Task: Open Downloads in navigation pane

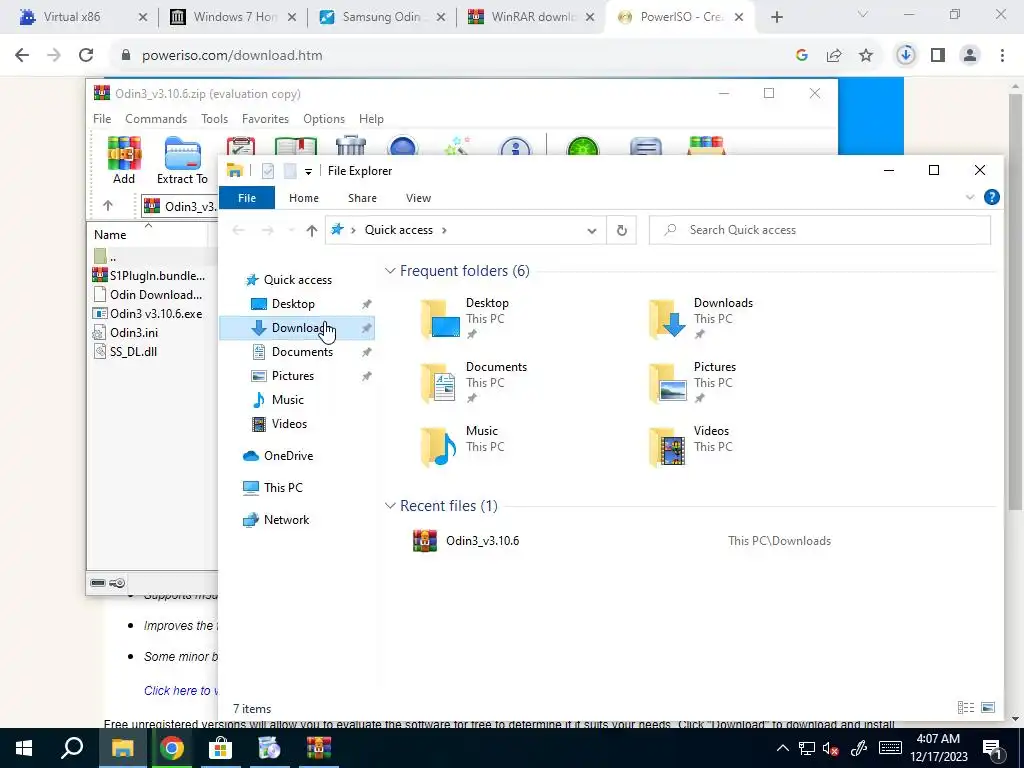Action: [298, 328]
